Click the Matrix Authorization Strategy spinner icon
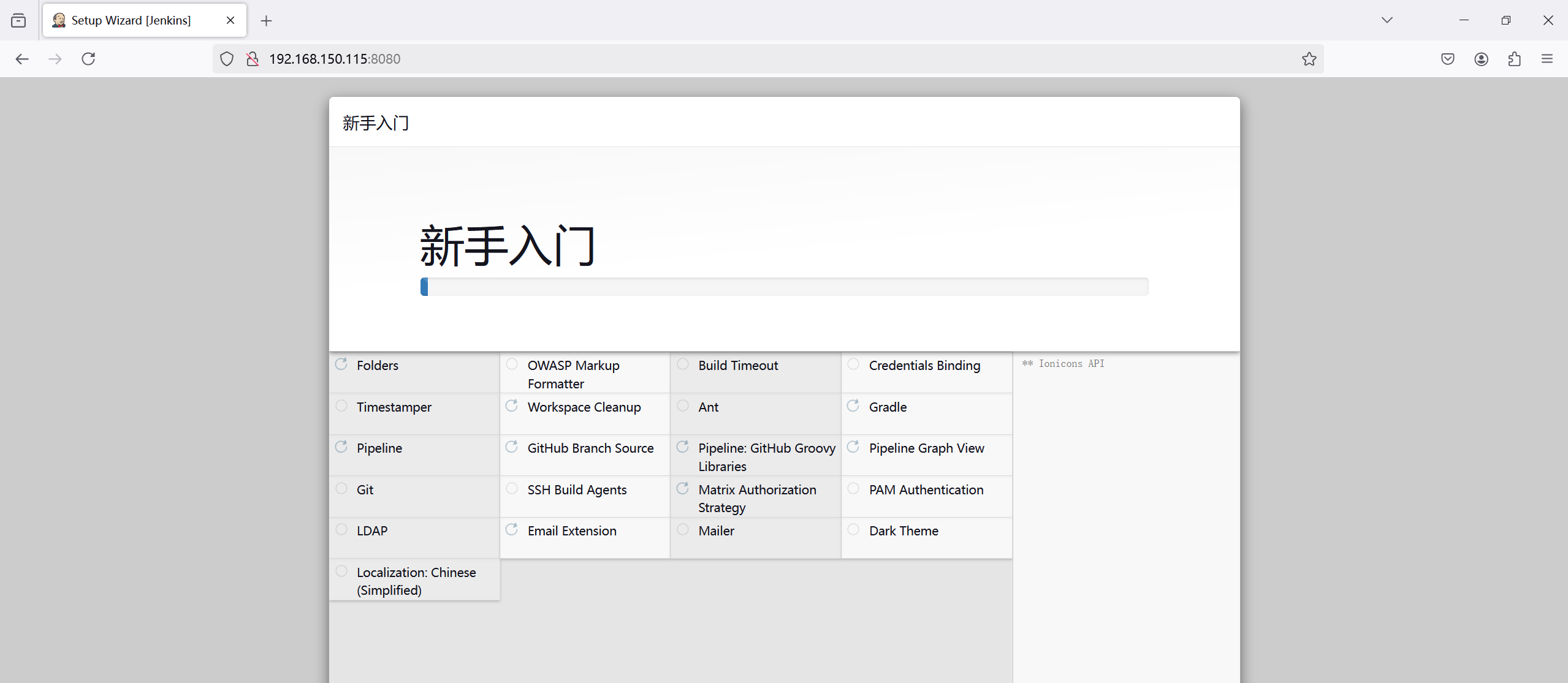Image resolution: width=1568 pixels, height=683 pixels. pos(683,488)
